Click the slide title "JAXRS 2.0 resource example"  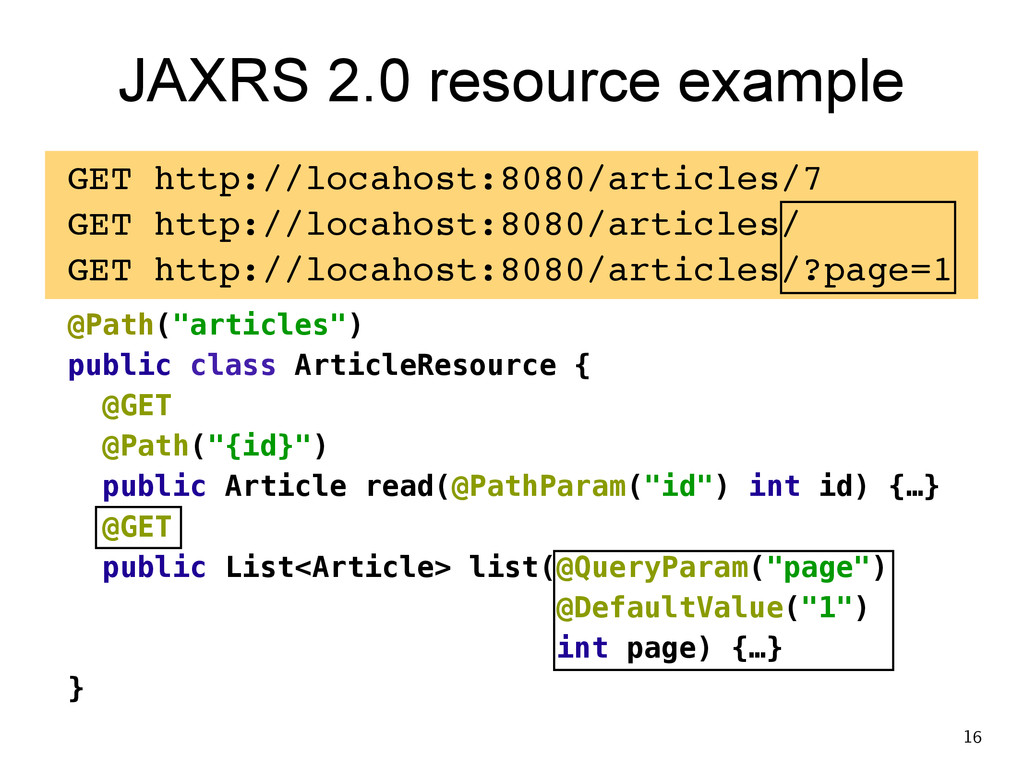pyautogui.click(x=511, y=82)
